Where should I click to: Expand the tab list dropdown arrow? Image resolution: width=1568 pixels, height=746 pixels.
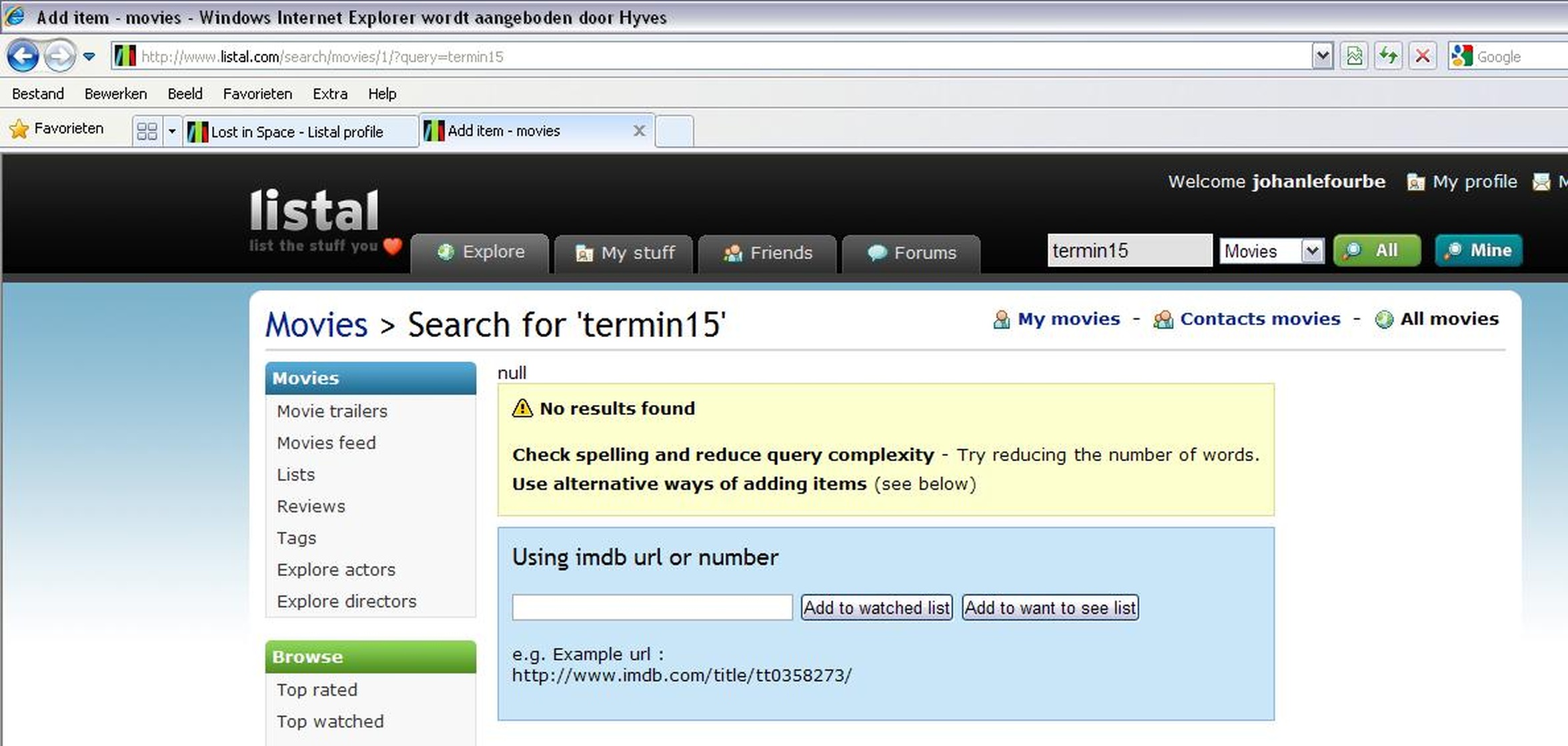pyautogui.click(x=172, y=131)
